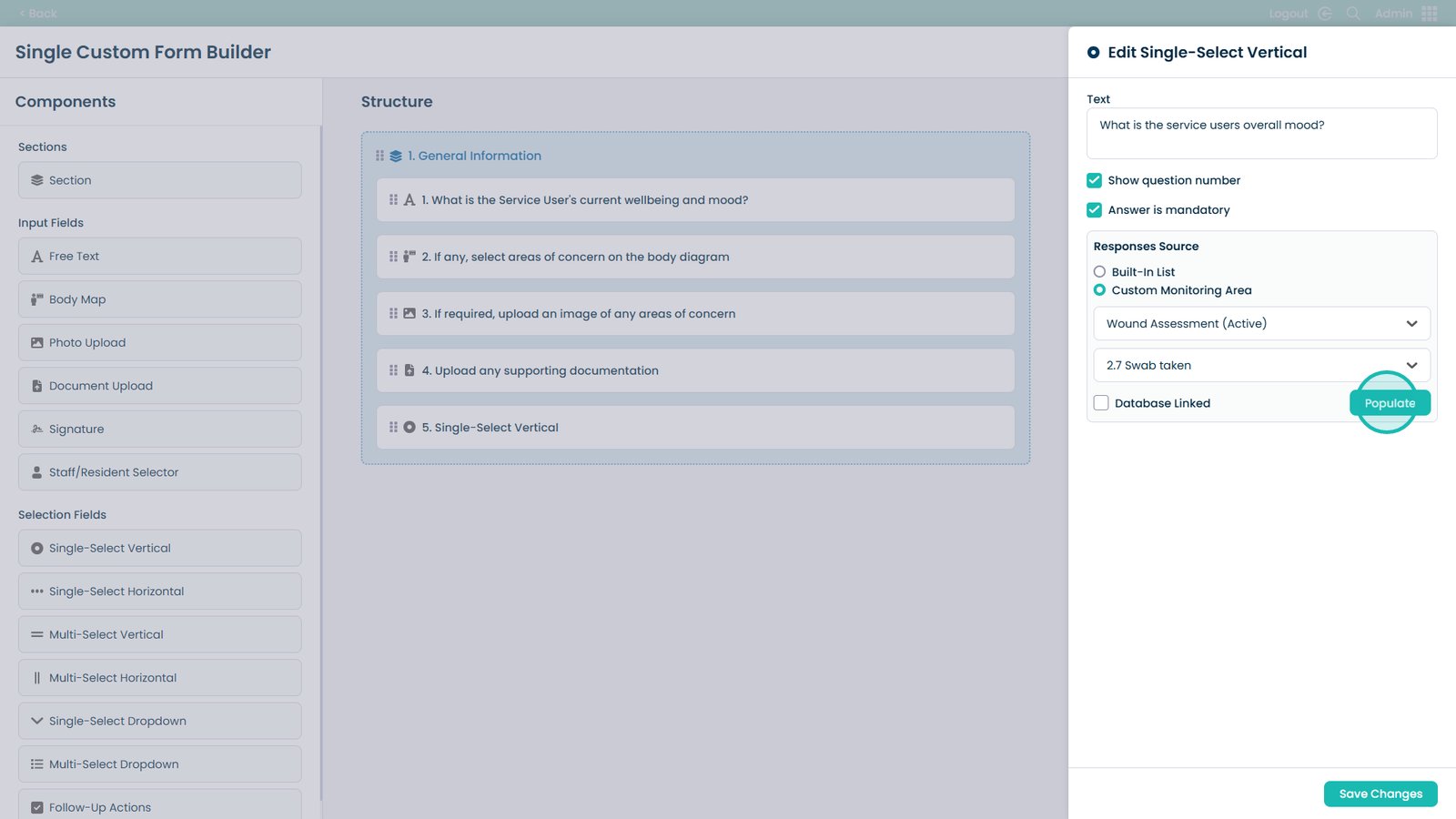Go back using the Back link

pos(37,14)
